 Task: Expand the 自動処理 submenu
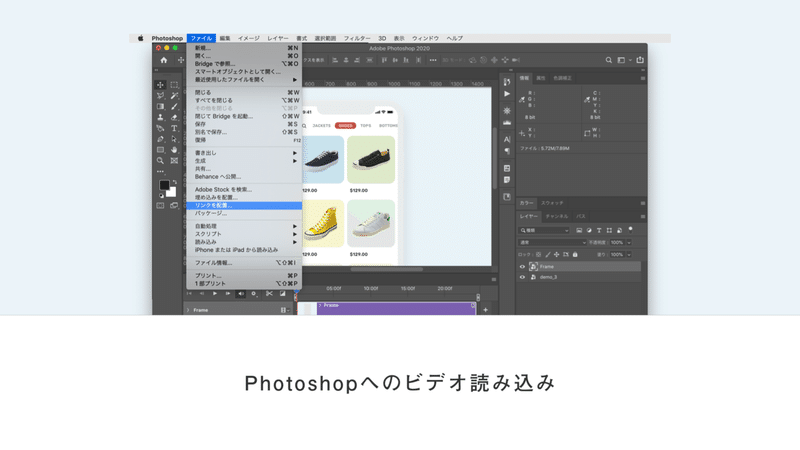coord(244,226)
